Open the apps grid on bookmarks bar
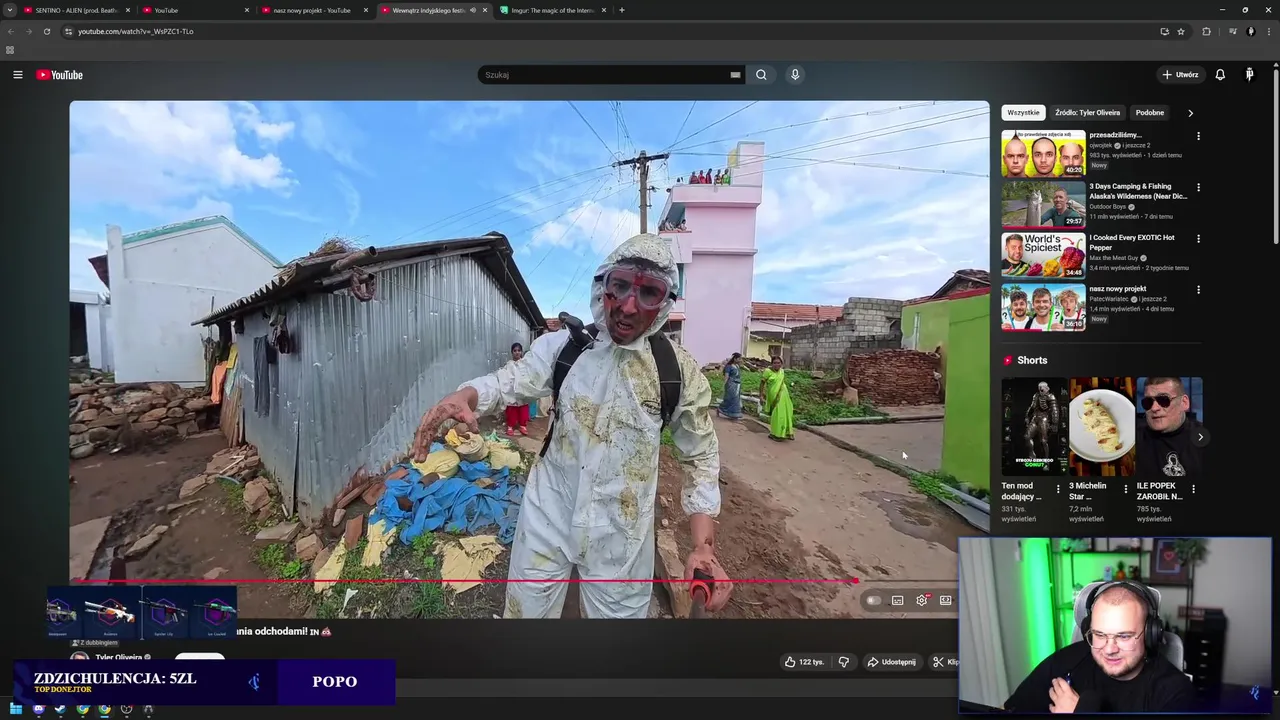1280x720 pixels. click(10, 50)
